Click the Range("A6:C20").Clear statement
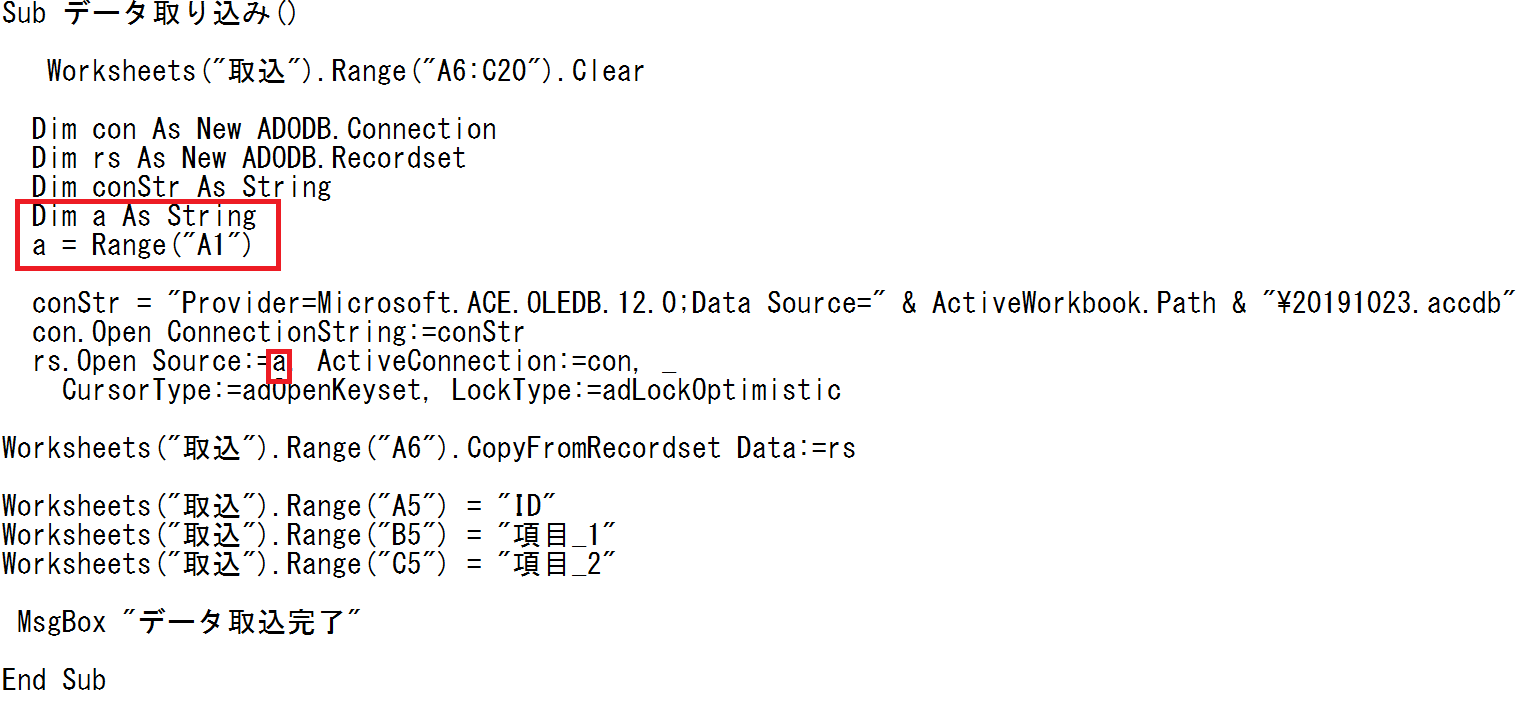The image size is (1520, 702). tap(345, 72)
